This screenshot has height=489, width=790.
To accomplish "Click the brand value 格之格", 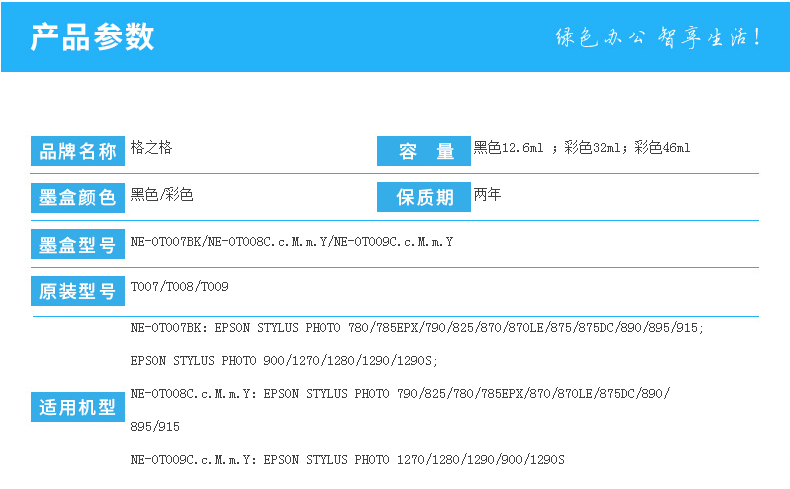I will coord(151,148).
